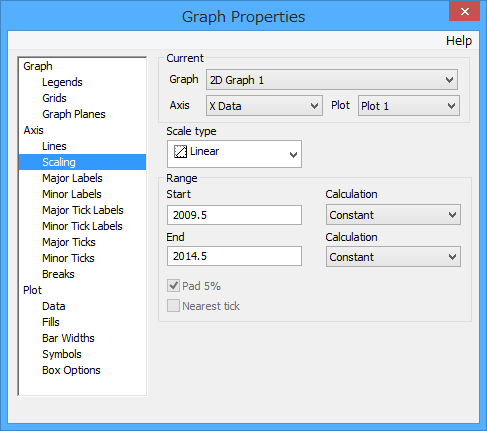Open the Graph dropdown showing 2D Graph 1
This screenshot has height=431, width=487.
332,80
